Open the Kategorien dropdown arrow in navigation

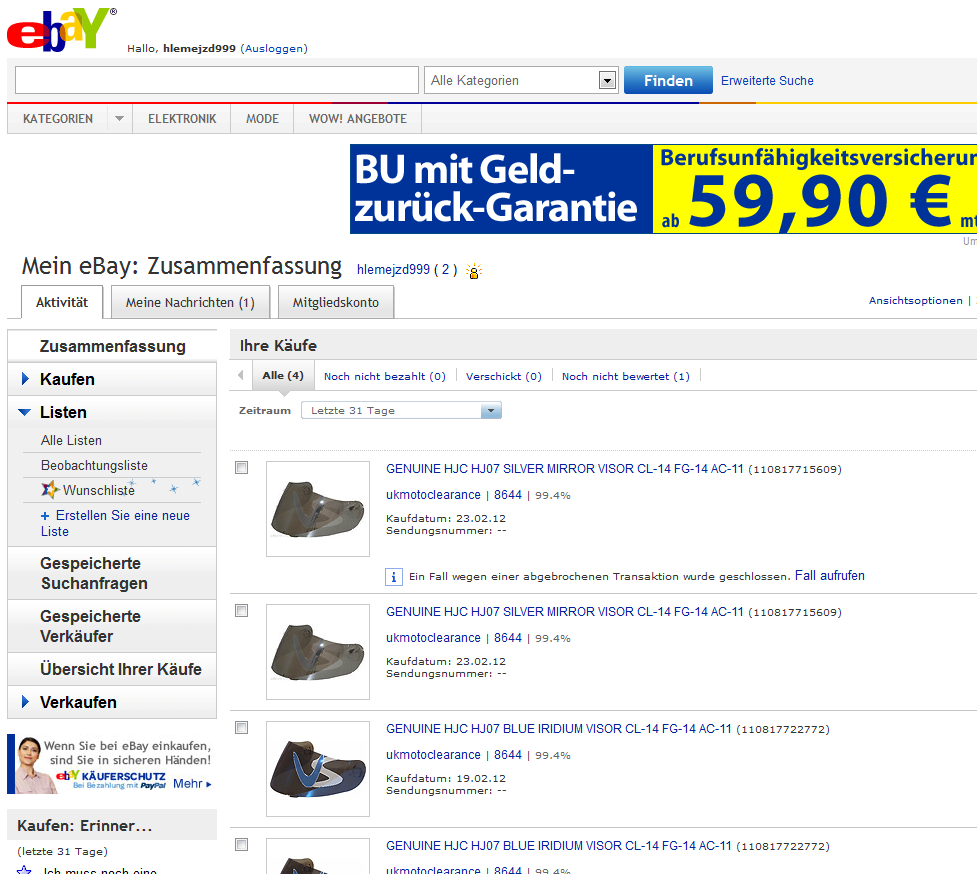click(x=119, y=118)
